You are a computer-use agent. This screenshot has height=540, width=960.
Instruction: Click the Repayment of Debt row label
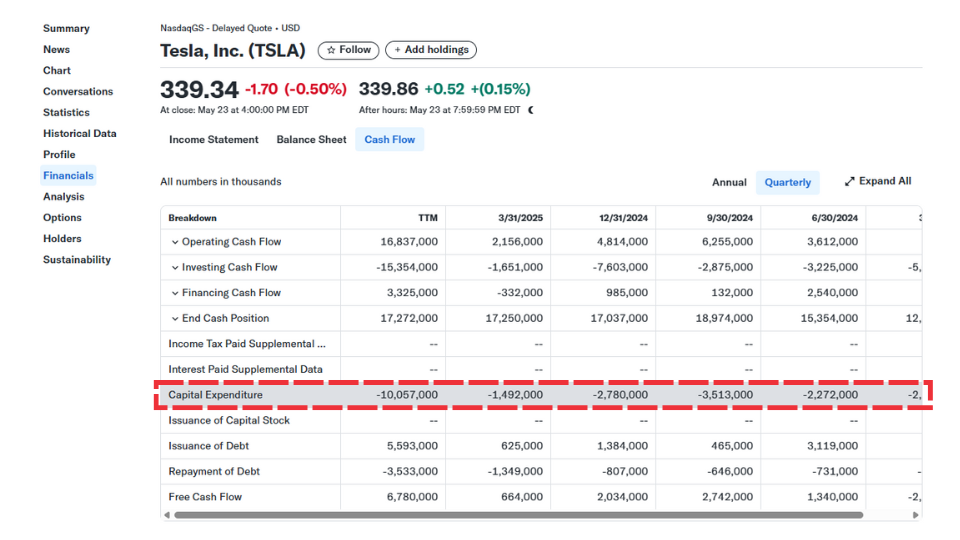pos(214,471)
